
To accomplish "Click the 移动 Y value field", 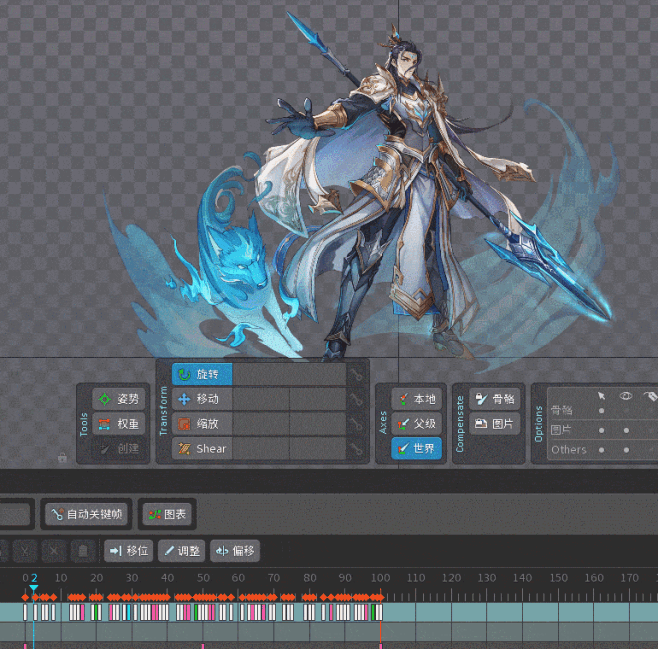I will click(318, 399).
